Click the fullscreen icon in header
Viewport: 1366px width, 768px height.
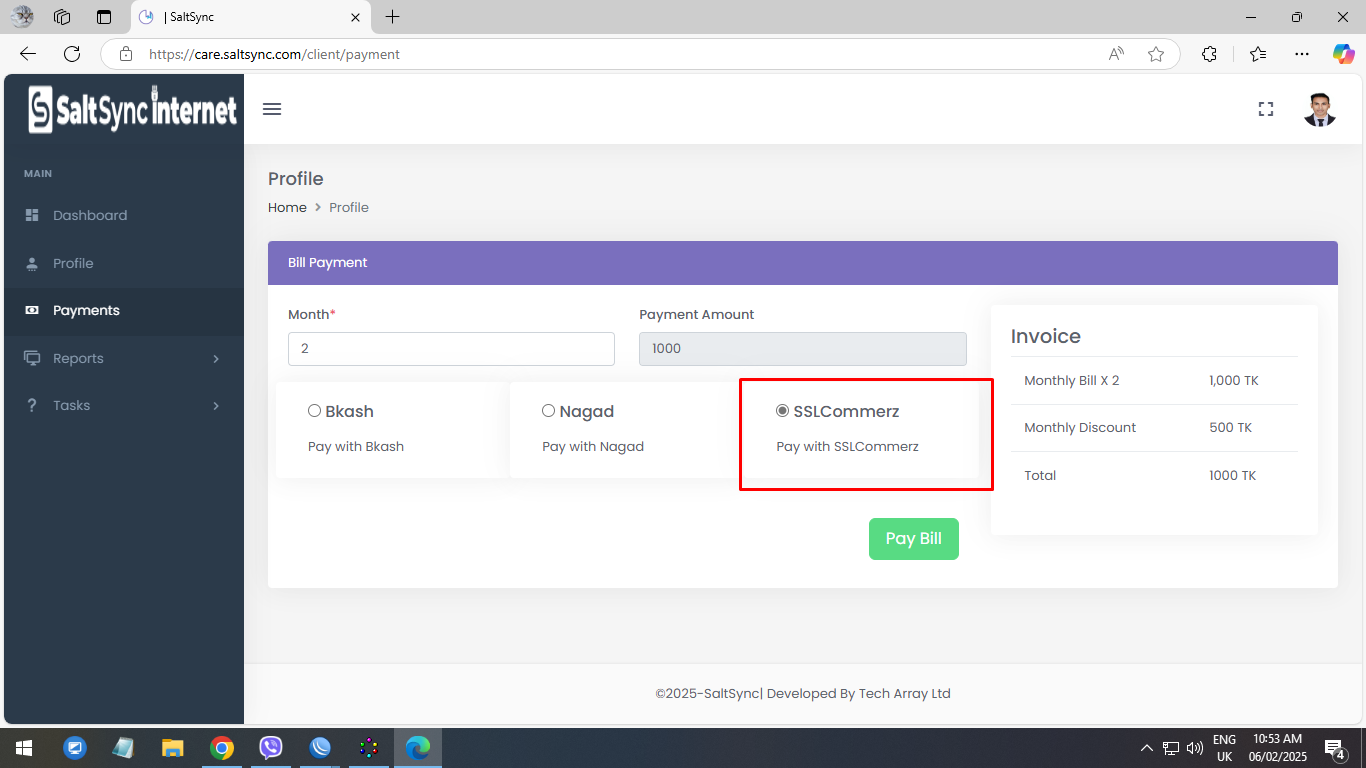click(1266, 109)
